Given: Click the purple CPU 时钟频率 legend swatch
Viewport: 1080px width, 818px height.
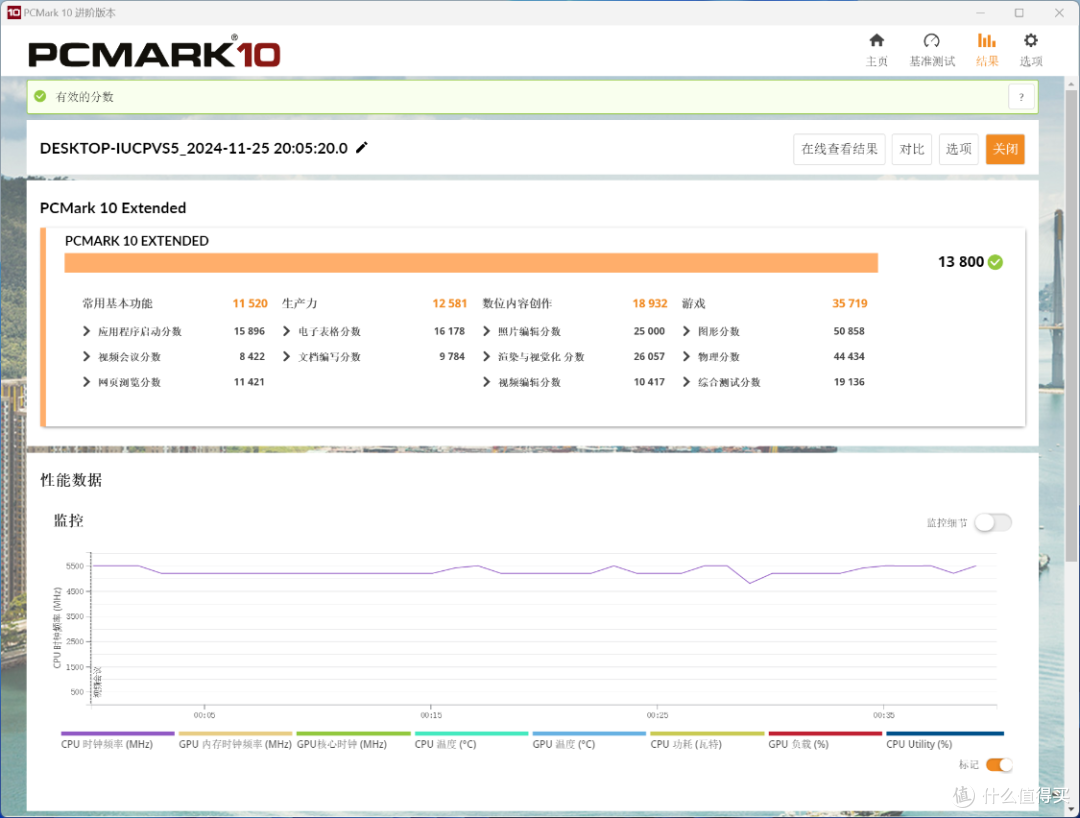Looking at the screenshot, I should 118,733.
